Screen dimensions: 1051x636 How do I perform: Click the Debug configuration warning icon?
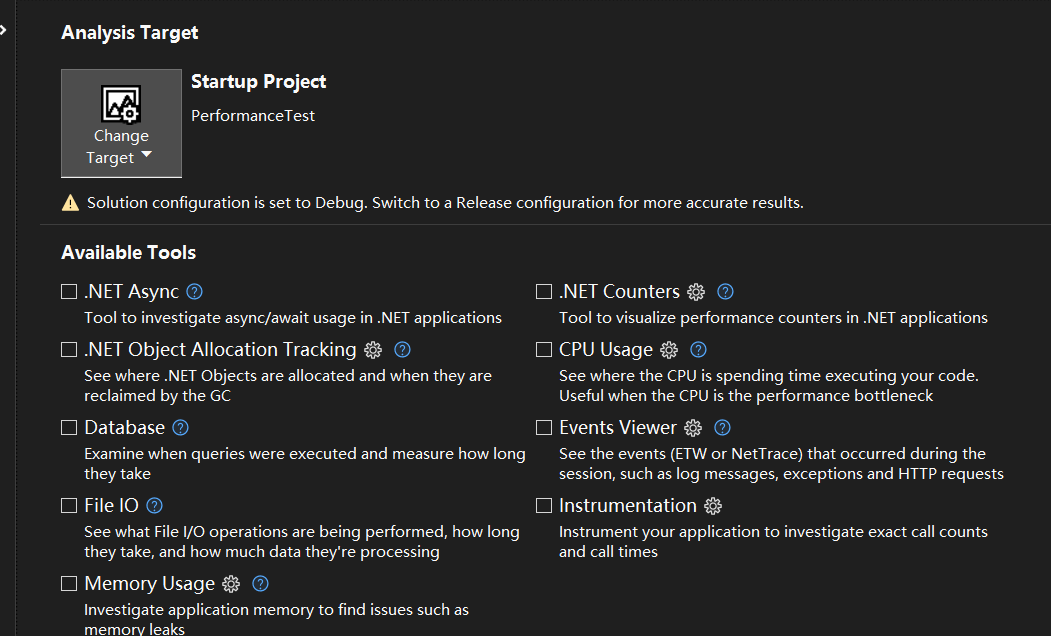pos(70,203)
